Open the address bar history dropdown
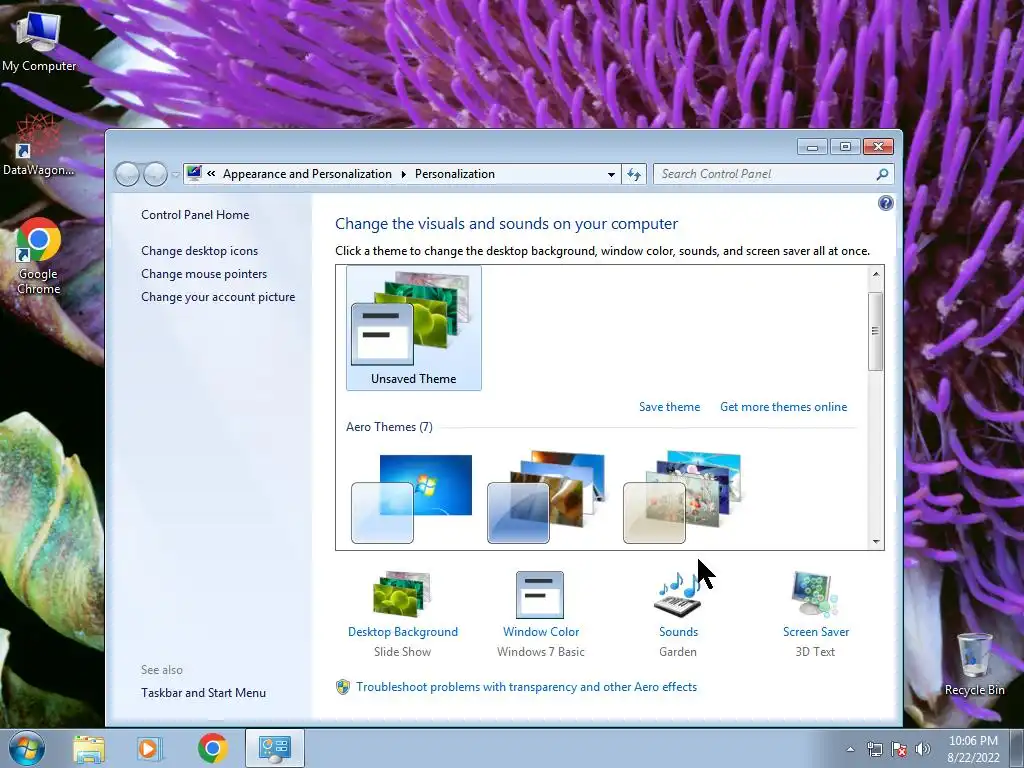 pyautogui.click(x=611, y=174)
